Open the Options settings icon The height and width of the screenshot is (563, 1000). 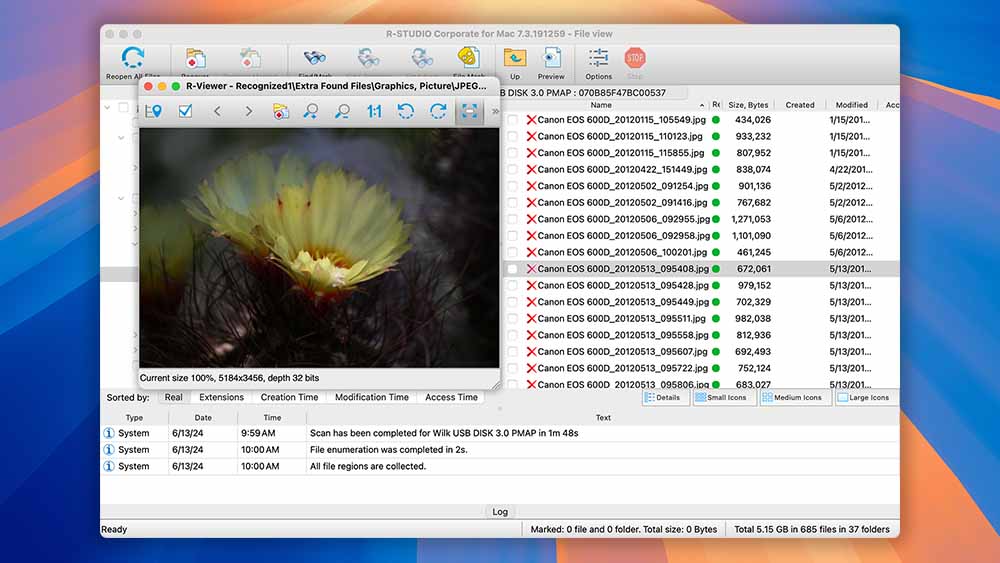[x=598, y=59]
